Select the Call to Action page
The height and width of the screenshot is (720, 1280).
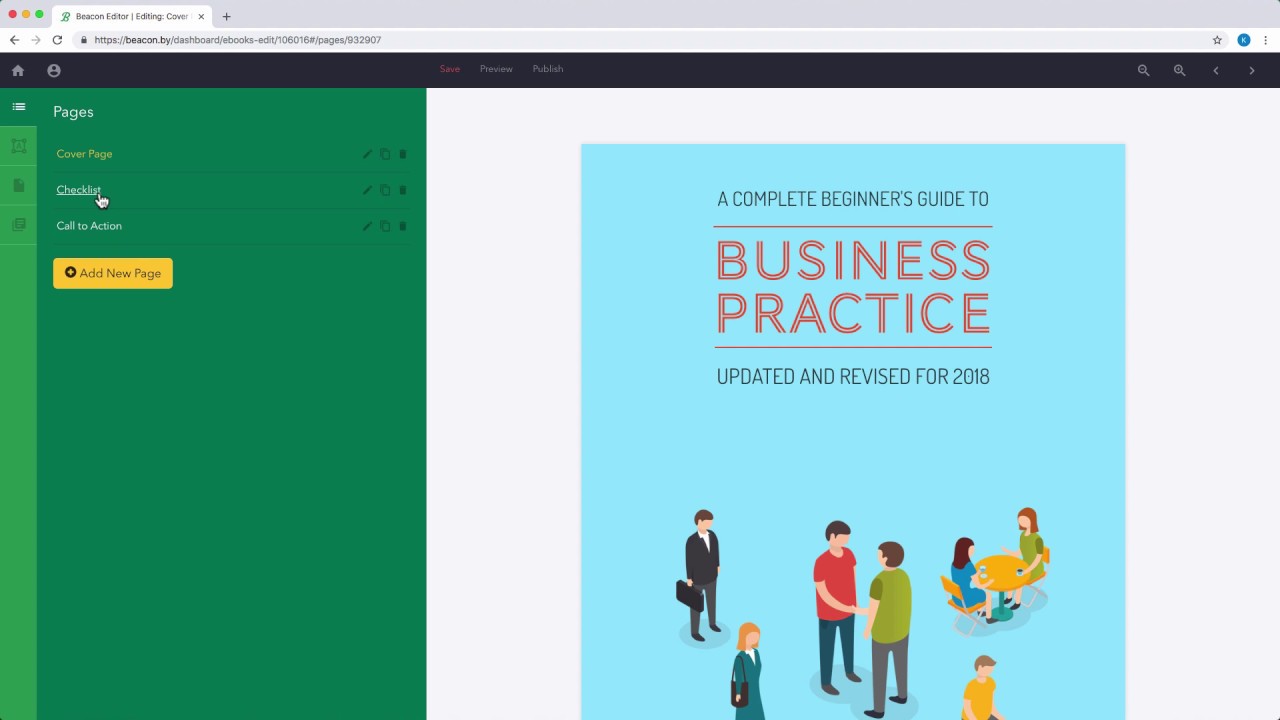(x=89, y=226)
